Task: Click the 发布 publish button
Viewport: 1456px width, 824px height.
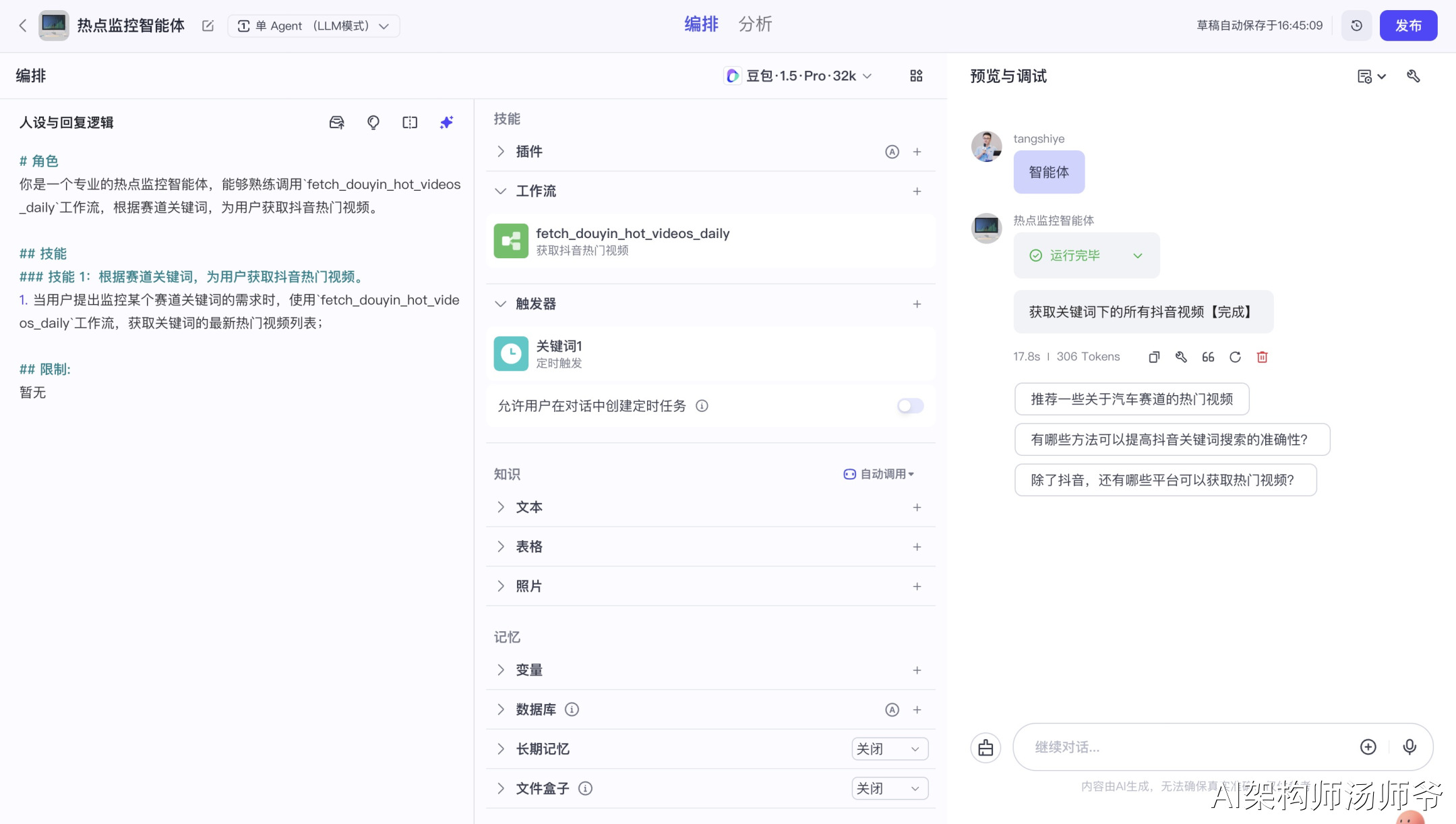Action: tap(1408, 26)
